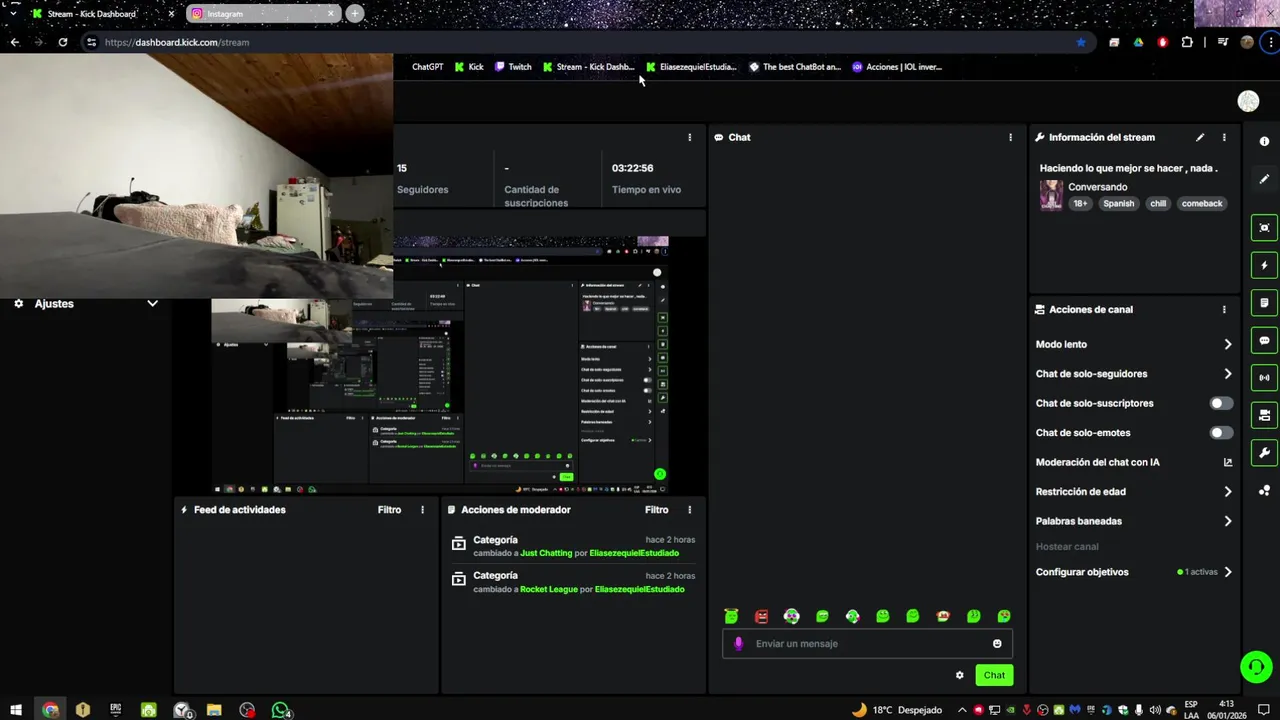Viewport: 1280px width, 720px height.
Task: Open the Chrome extensions puzzle icon
Action: pyautogui.click(x=1187, y=42)
